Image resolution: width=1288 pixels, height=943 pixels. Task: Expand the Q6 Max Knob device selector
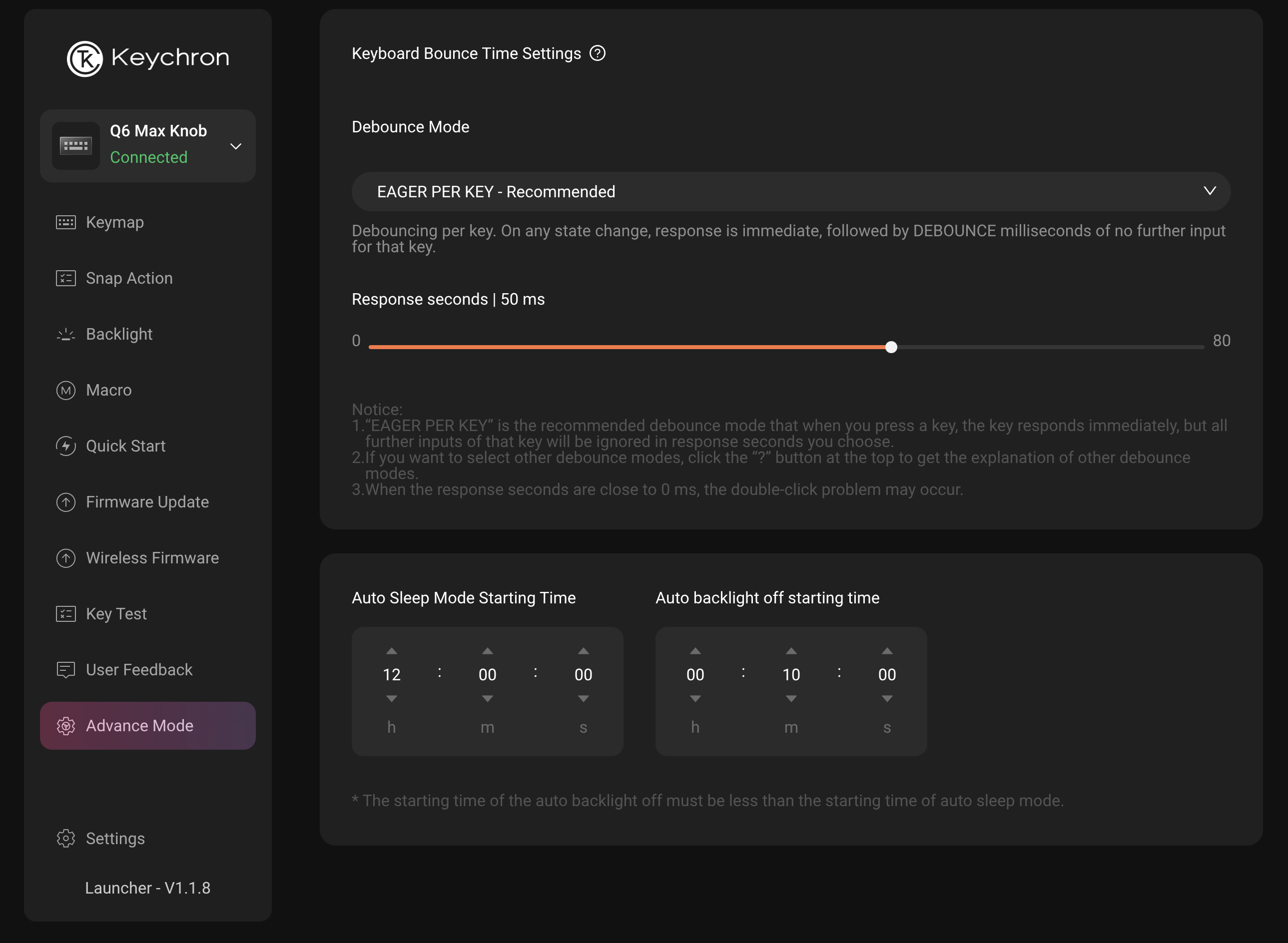pyautogui.click(x=235, y=146)
